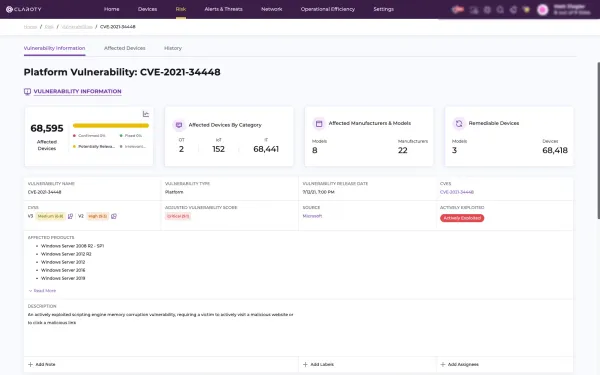The width and height of the screenshot is (600, 375).
Task: Open Alerts & Threats menu
Action: (223, 9)
